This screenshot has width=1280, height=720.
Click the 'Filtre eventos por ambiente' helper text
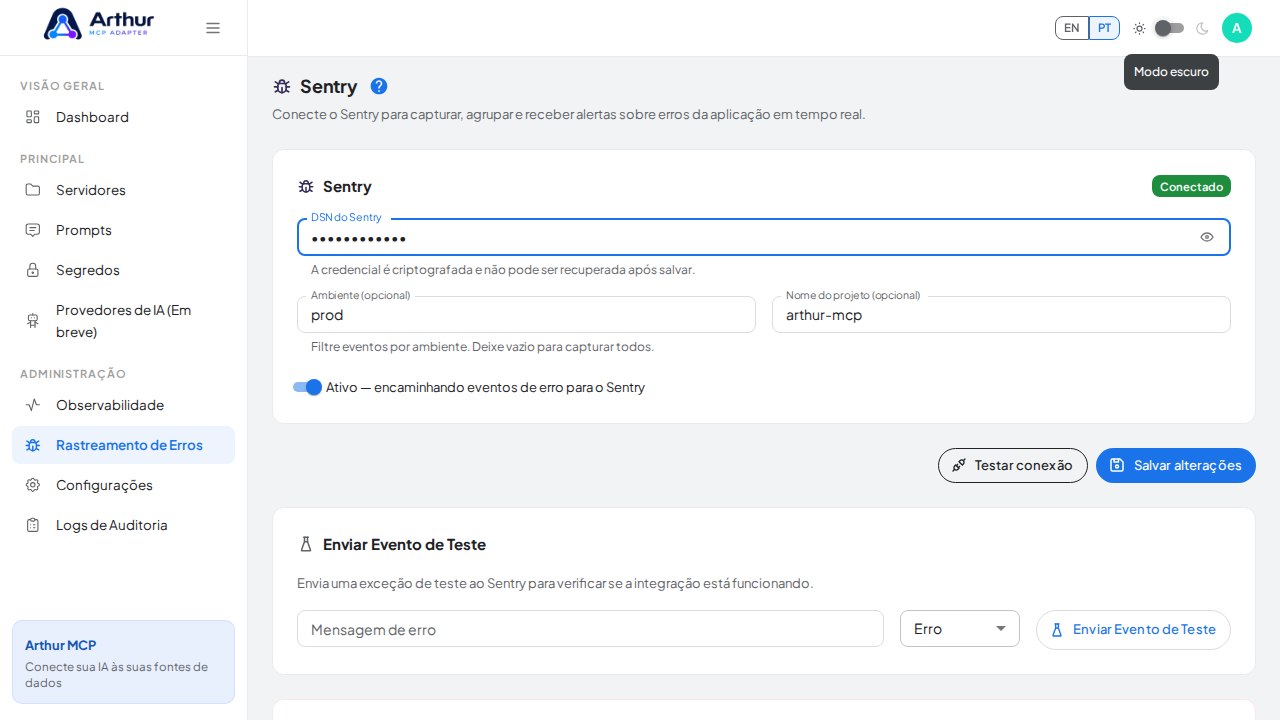482,347
